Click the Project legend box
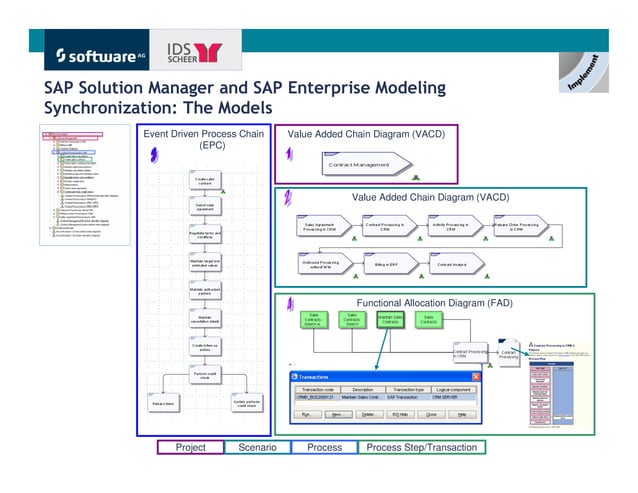 [190, 447]
